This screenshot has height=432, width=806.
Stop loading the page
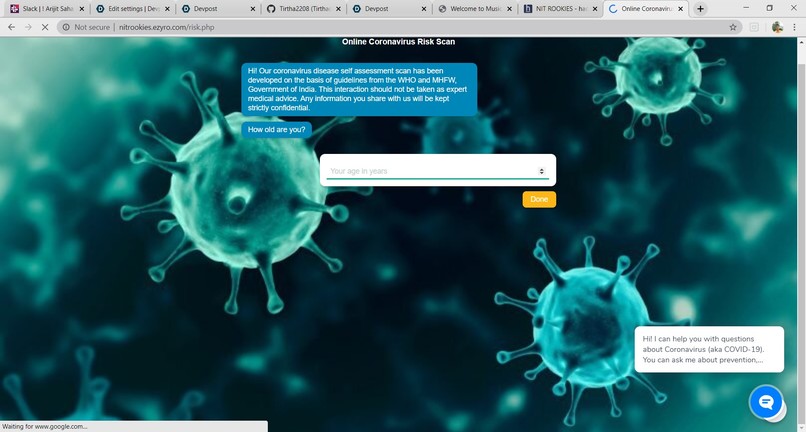tap(45, 27)
